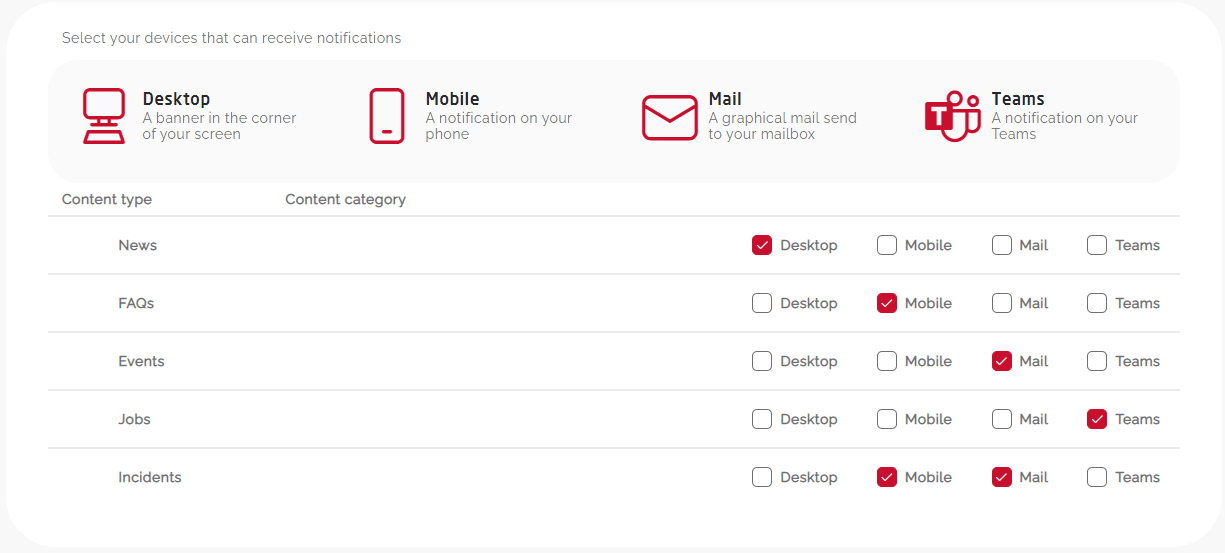The width and height of the screenshot is (1225, 553).
Task: Click the Desktop computer icon
Action: coord(104,116)
